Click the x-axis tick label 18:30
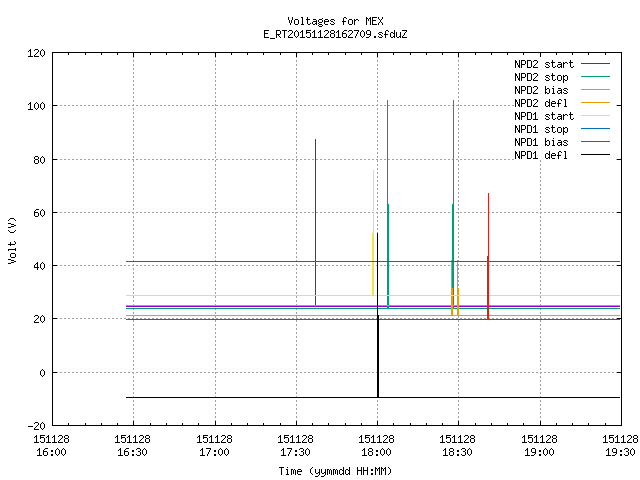 click(457, 452)
